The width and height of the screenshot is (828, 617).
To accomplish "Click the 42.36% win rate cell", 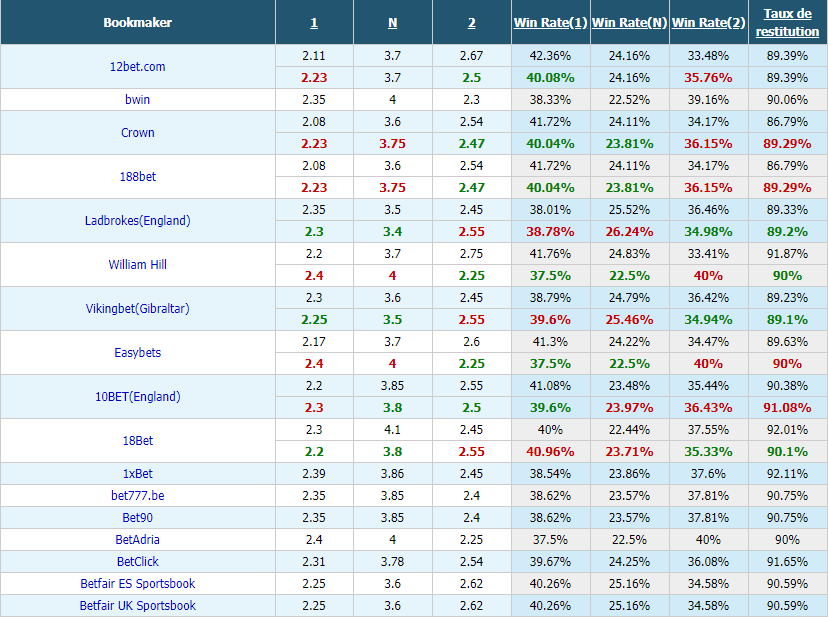I will (550, 55).
